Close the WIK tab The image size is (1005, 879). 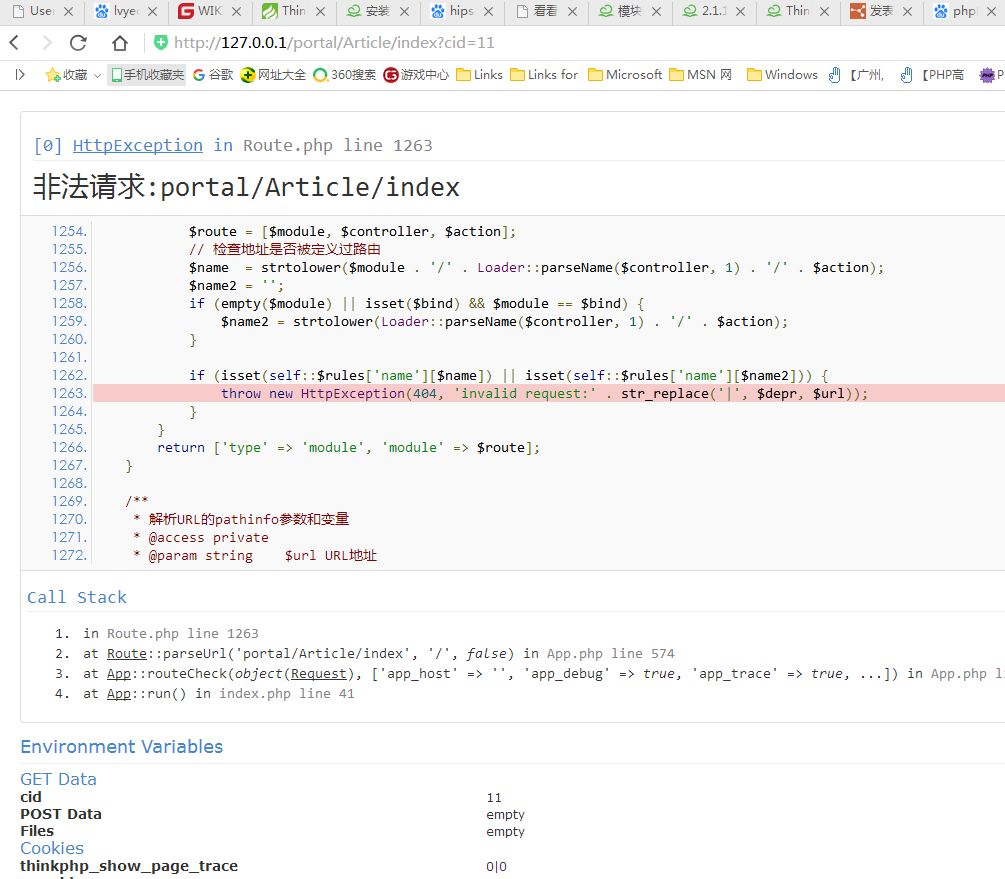tap(237, 11)
